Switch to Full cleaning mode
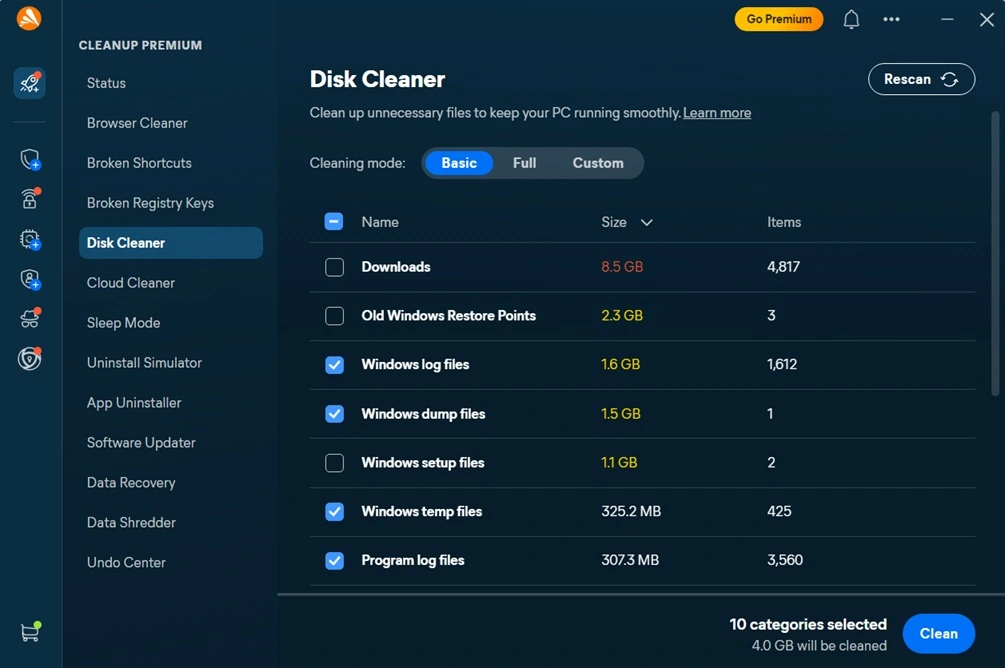This screenshot has width=1005, height=668. [x=524, y=163]
